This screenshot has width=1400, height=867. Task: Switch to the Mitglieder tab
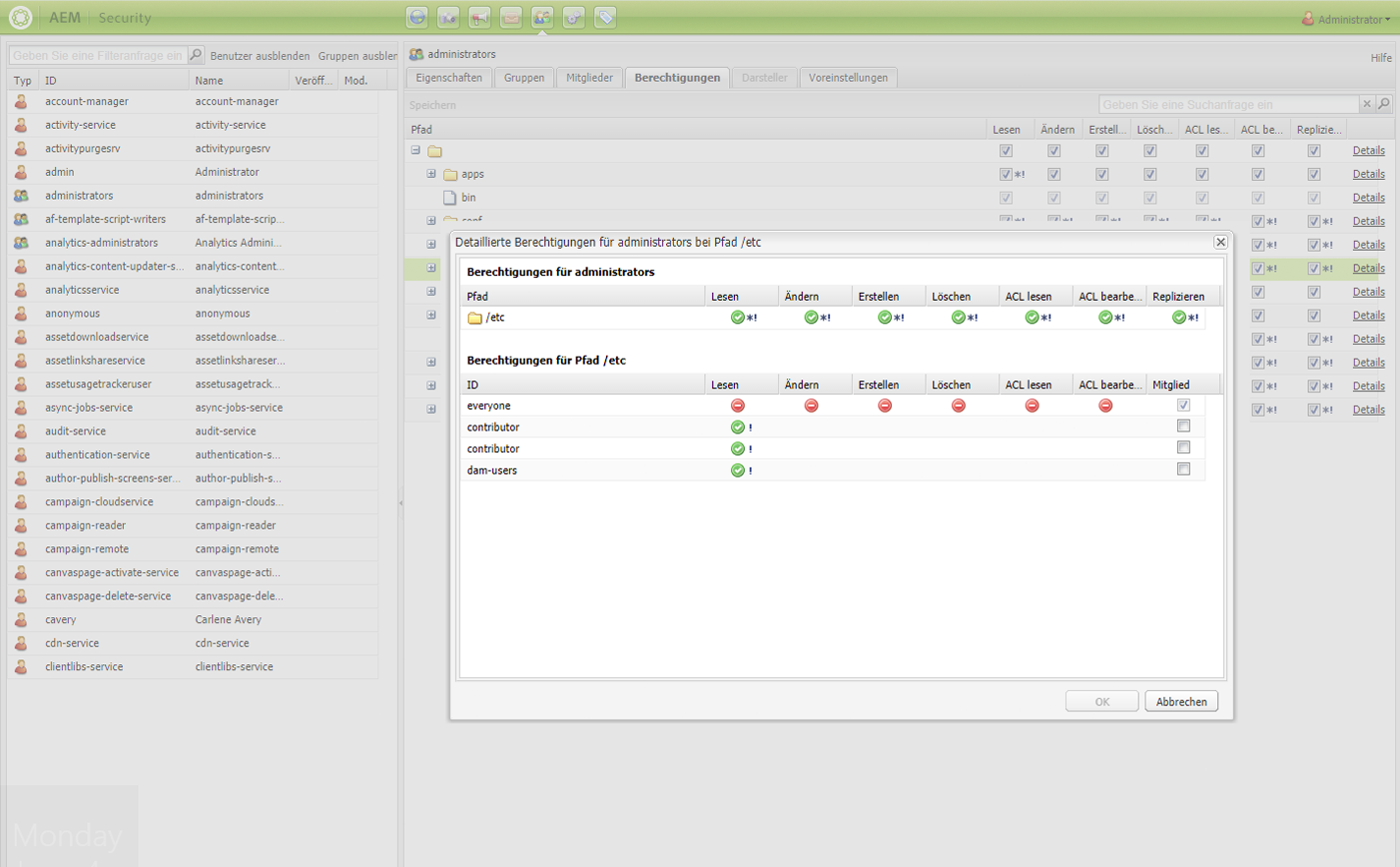(589, 78)
